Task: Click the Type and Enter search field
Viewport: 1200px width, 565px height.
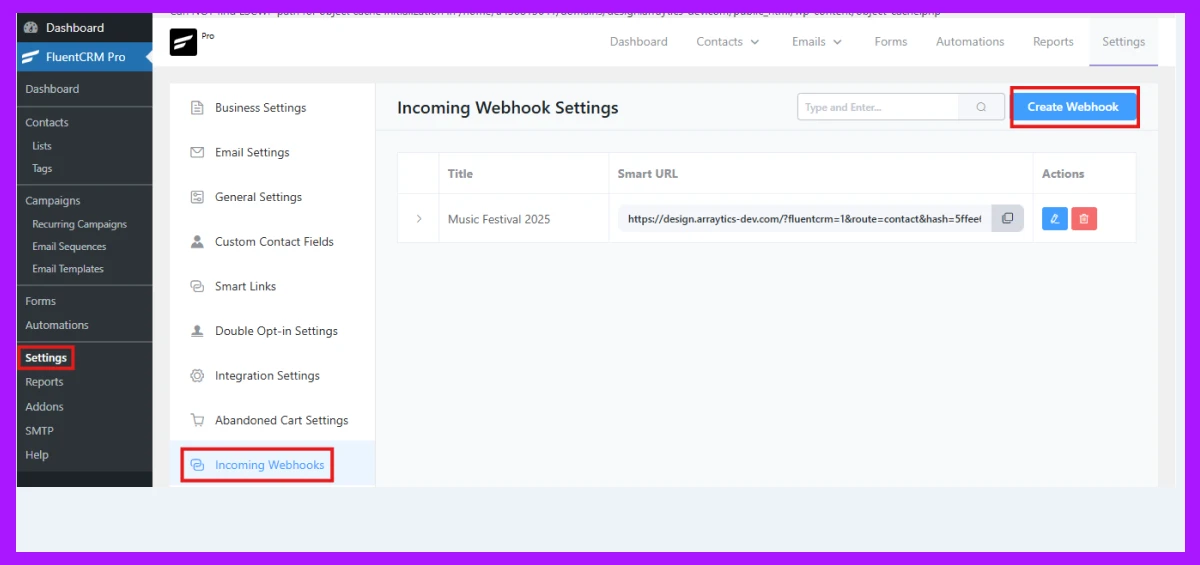Action: point(879,107)
